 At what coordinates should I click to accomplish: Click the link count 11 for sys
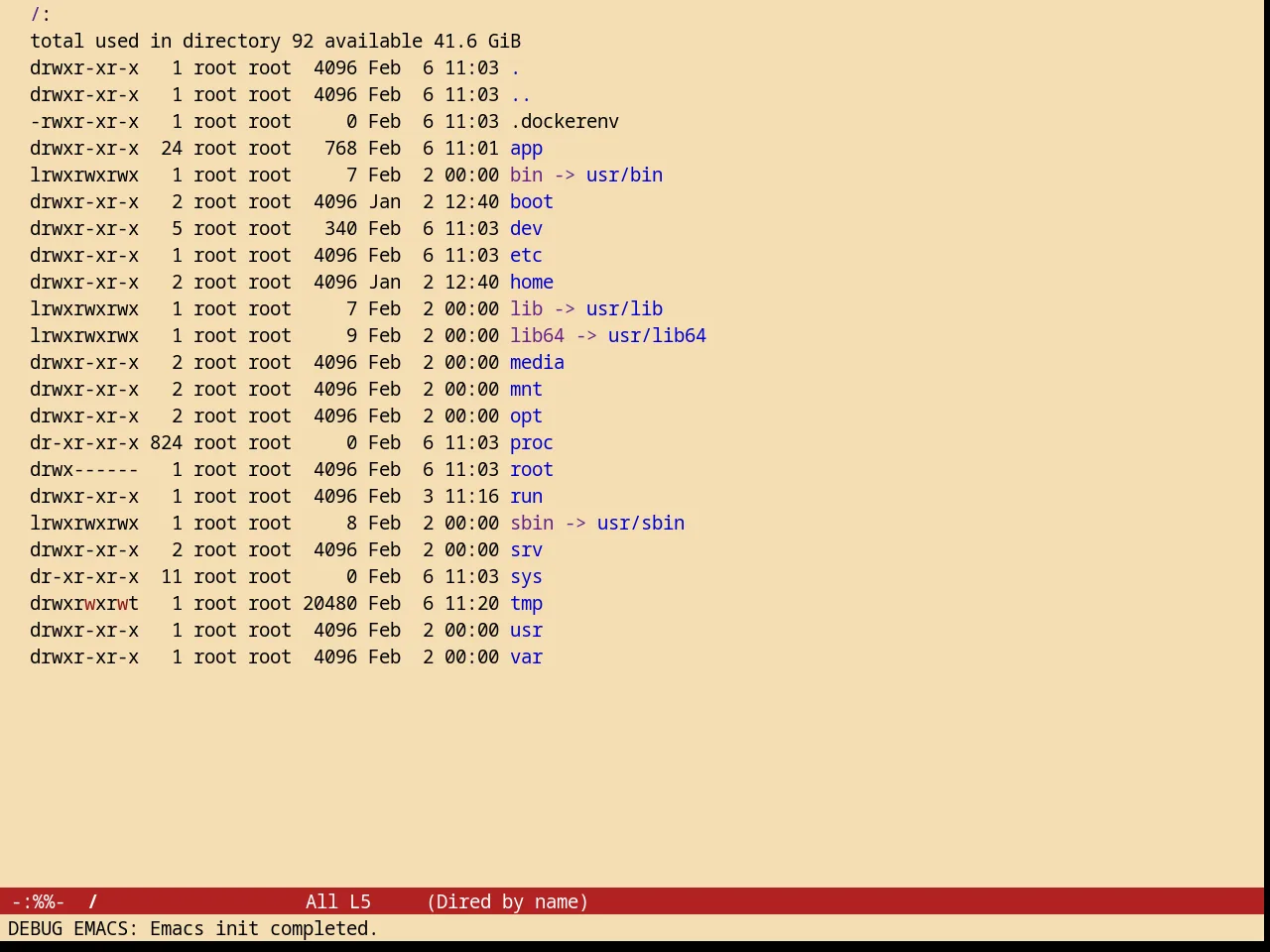[x=172, y=577]
